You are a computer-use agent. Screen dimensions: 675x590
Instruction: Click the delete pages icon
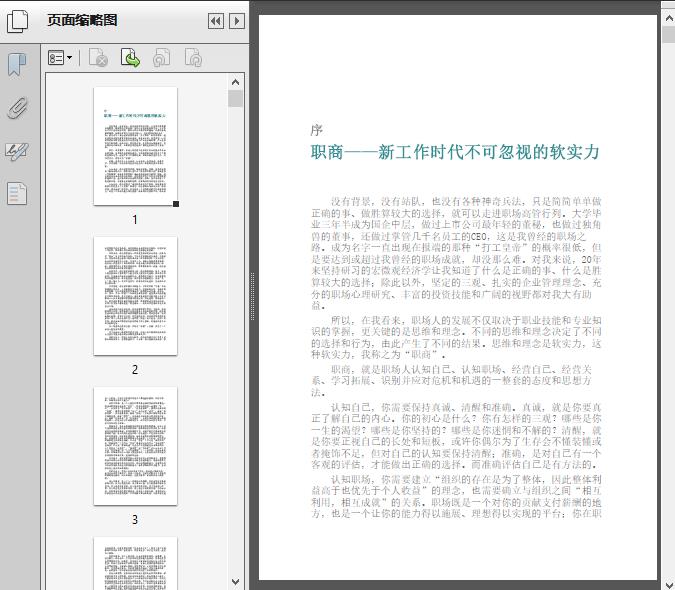point(98,58)
